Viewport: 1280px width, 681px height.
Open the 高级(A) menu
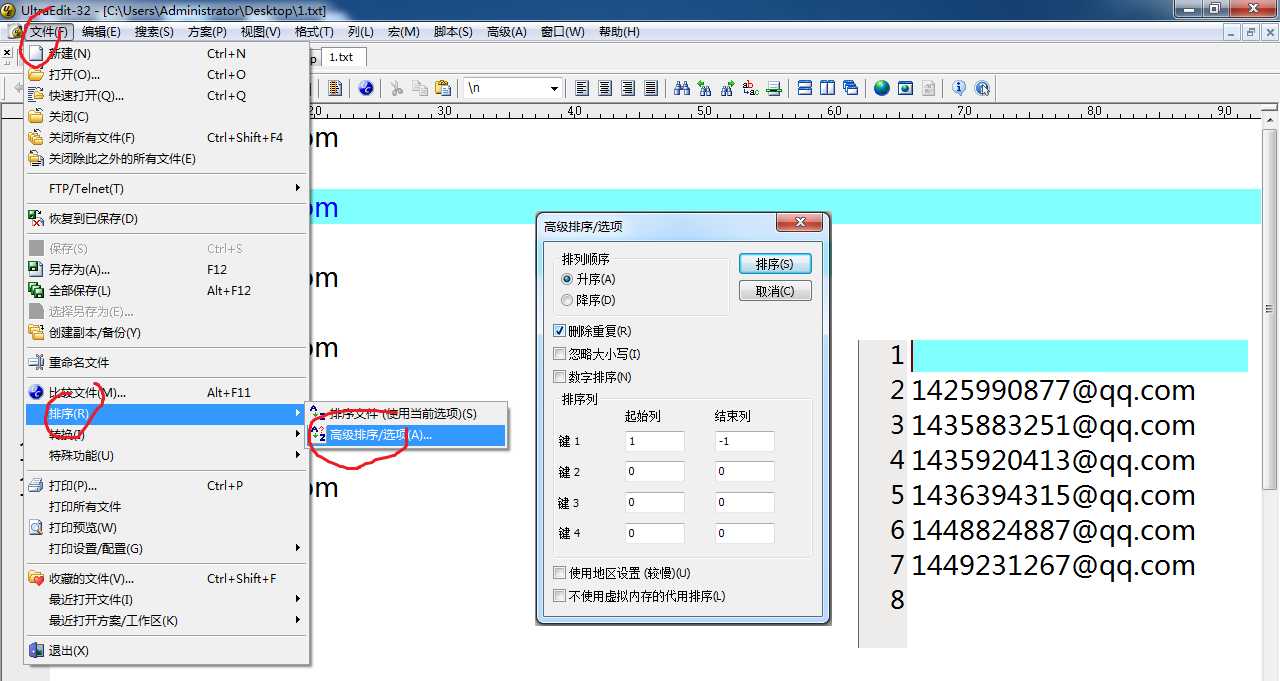507,32
